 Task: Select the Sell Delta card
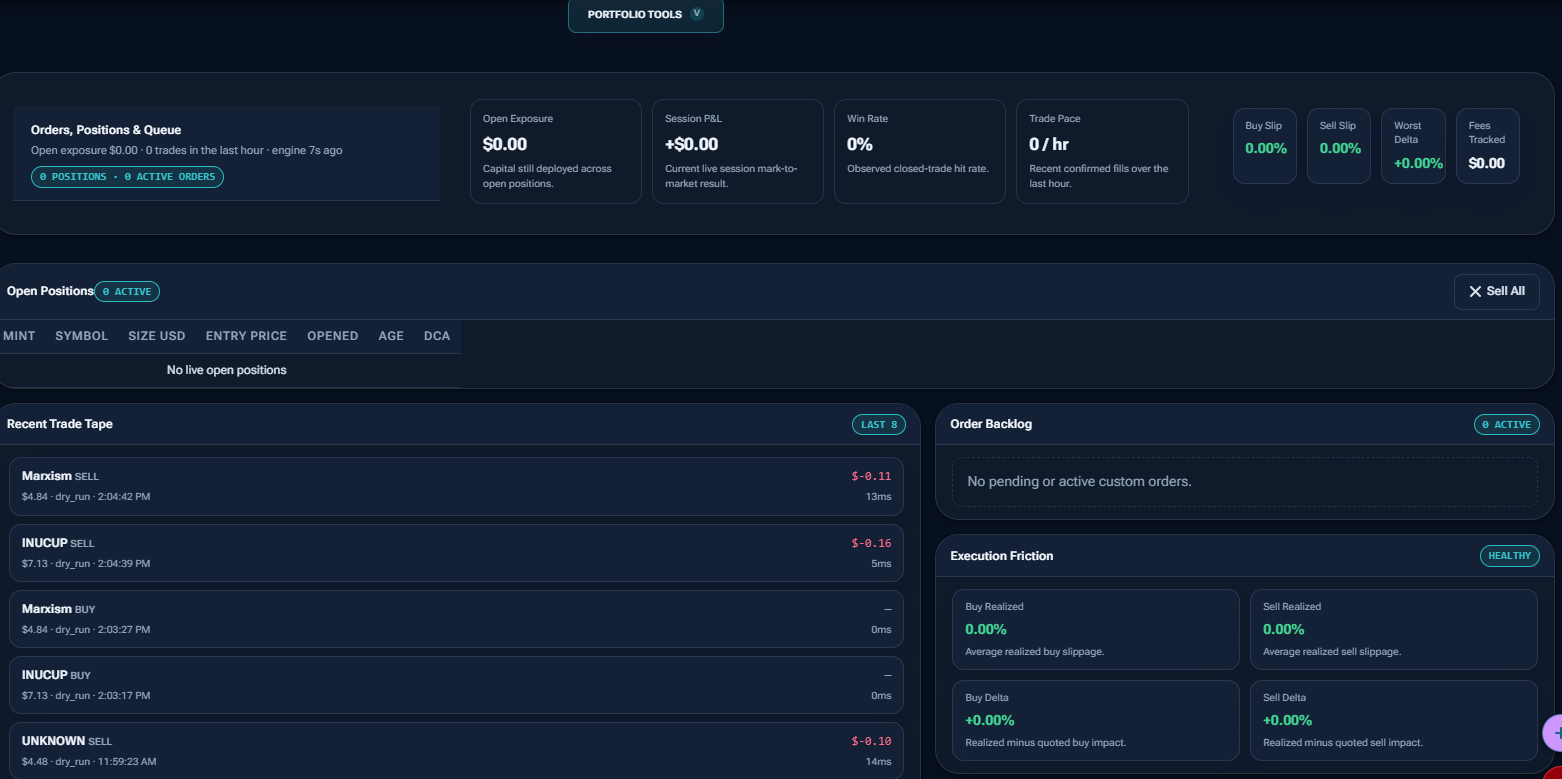tap(1394, 720)
